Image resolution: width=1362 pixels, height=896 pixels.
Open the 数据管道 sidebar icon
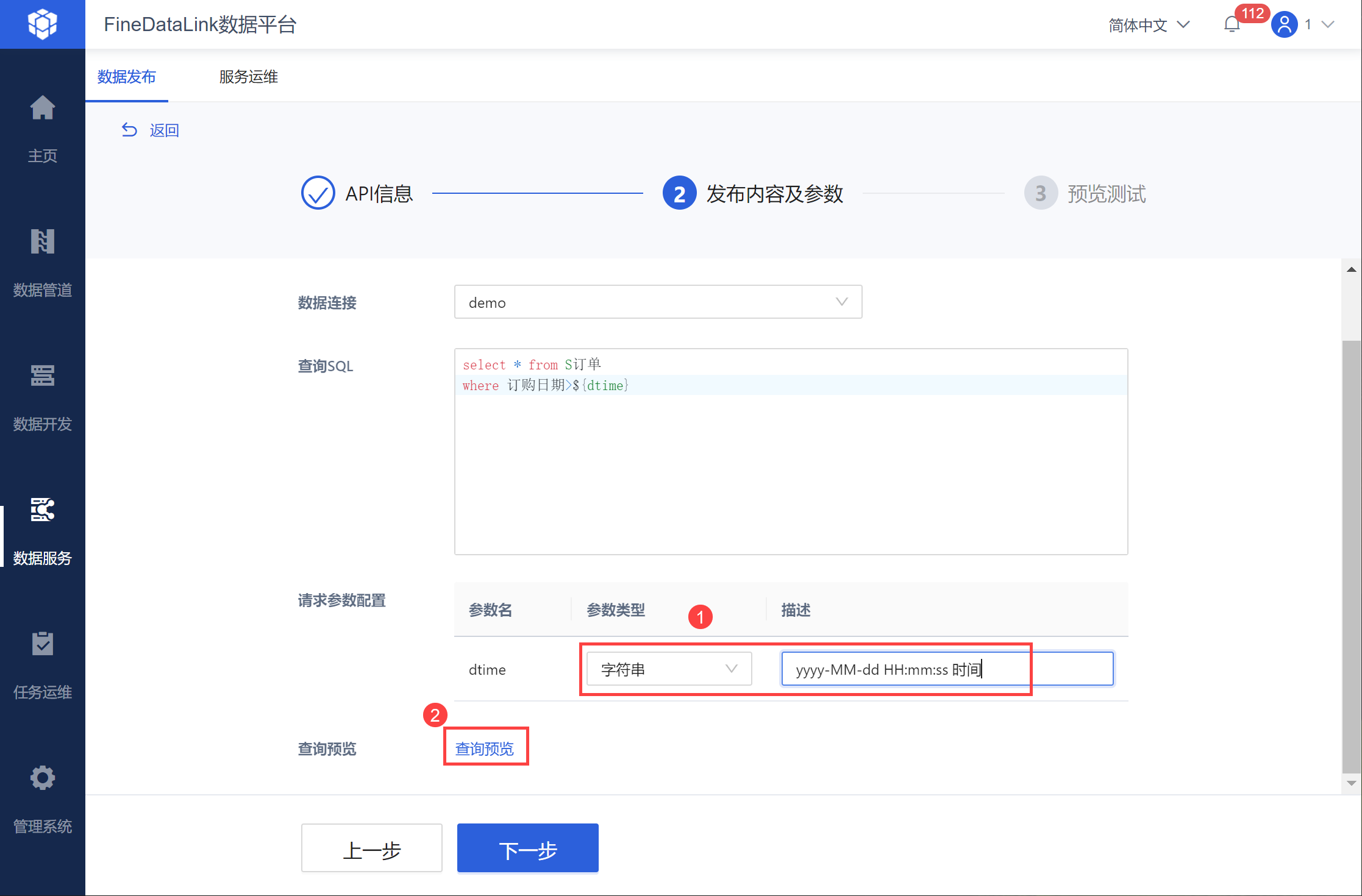(42, 242)
